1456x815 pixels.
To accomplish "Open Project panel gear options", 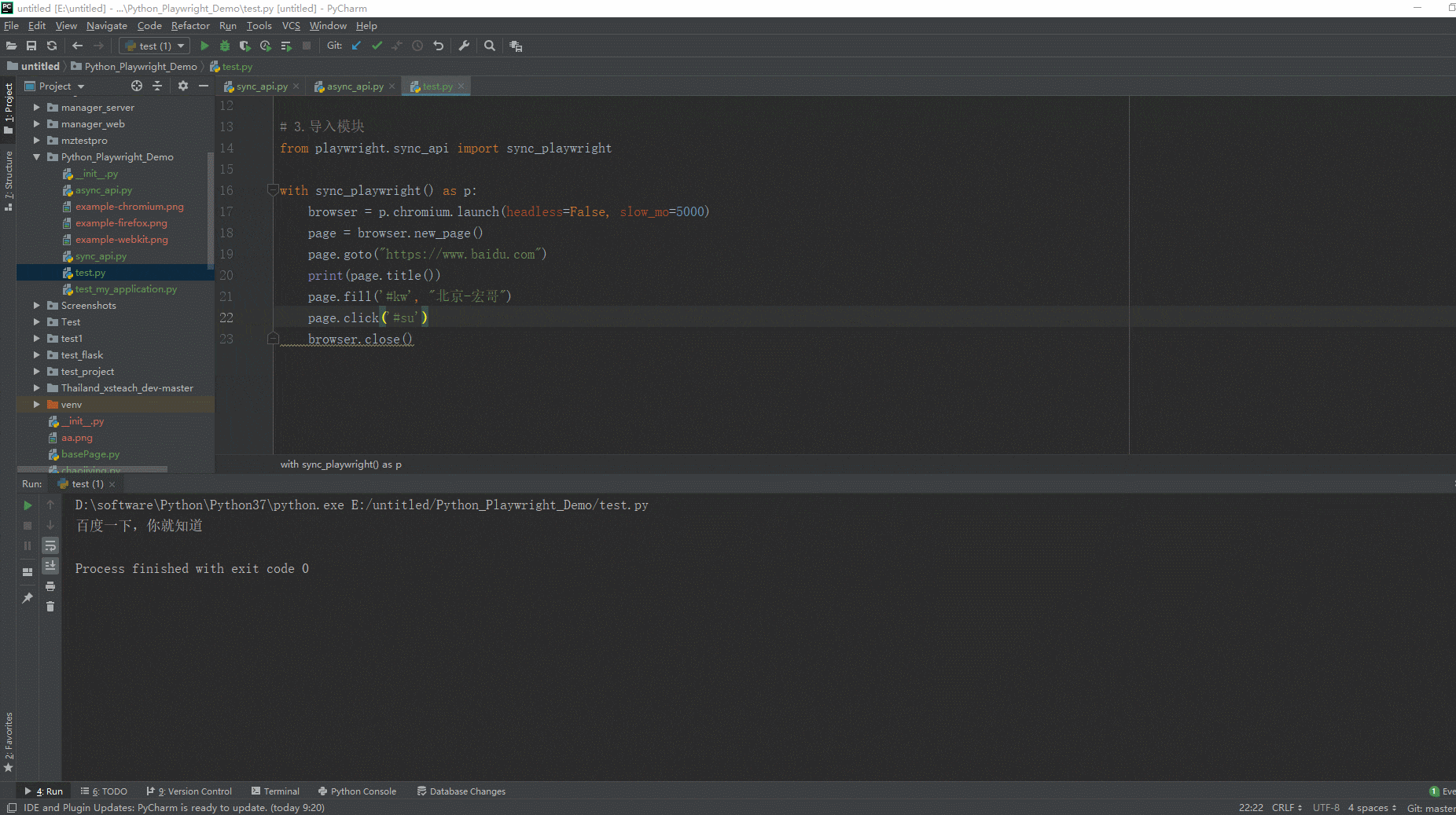I will tap(183, 86).
